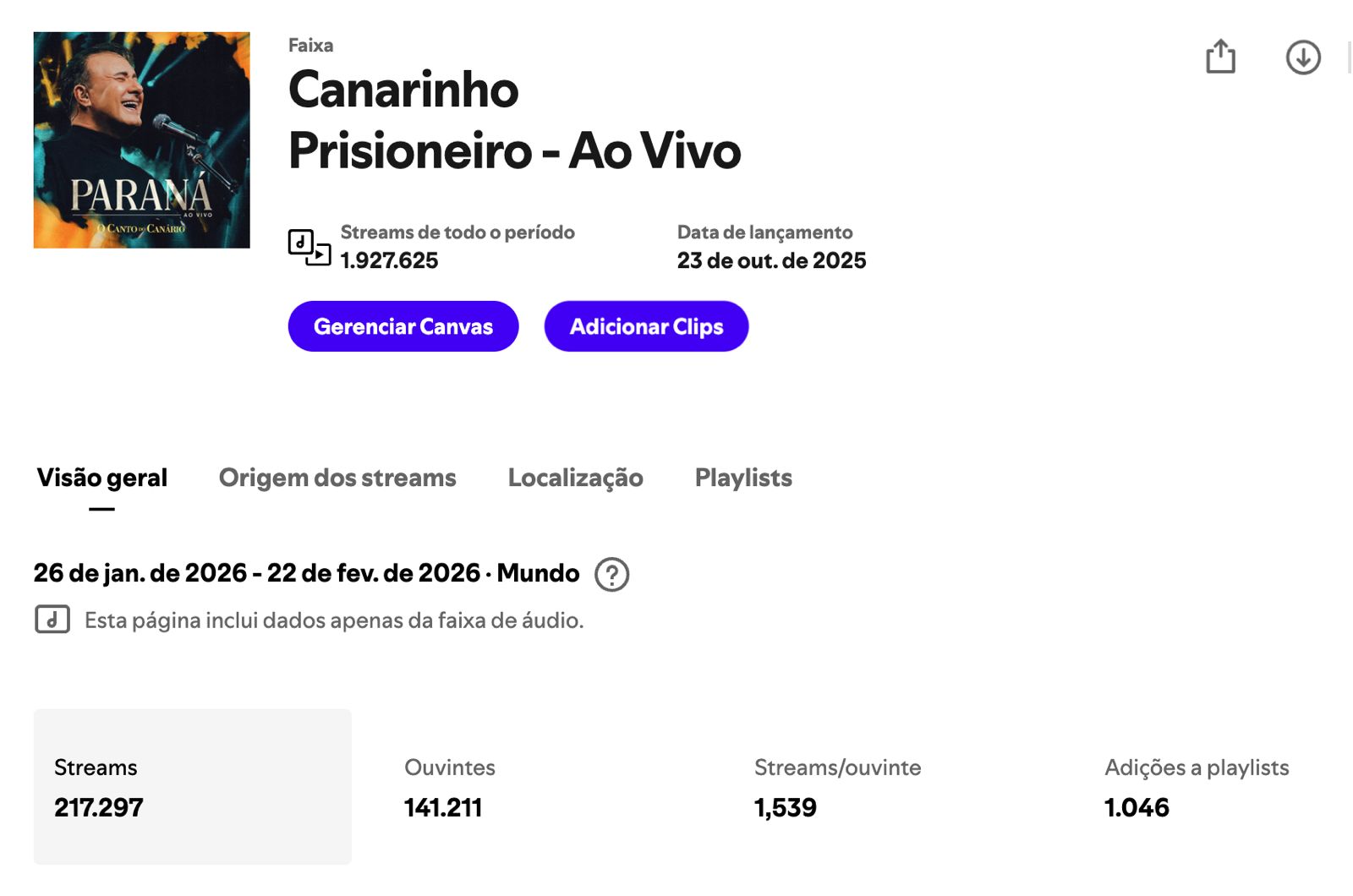Click the release date 23 de out. de 2025
Screen dimensions: 1353x896
[x=771, y=260]
